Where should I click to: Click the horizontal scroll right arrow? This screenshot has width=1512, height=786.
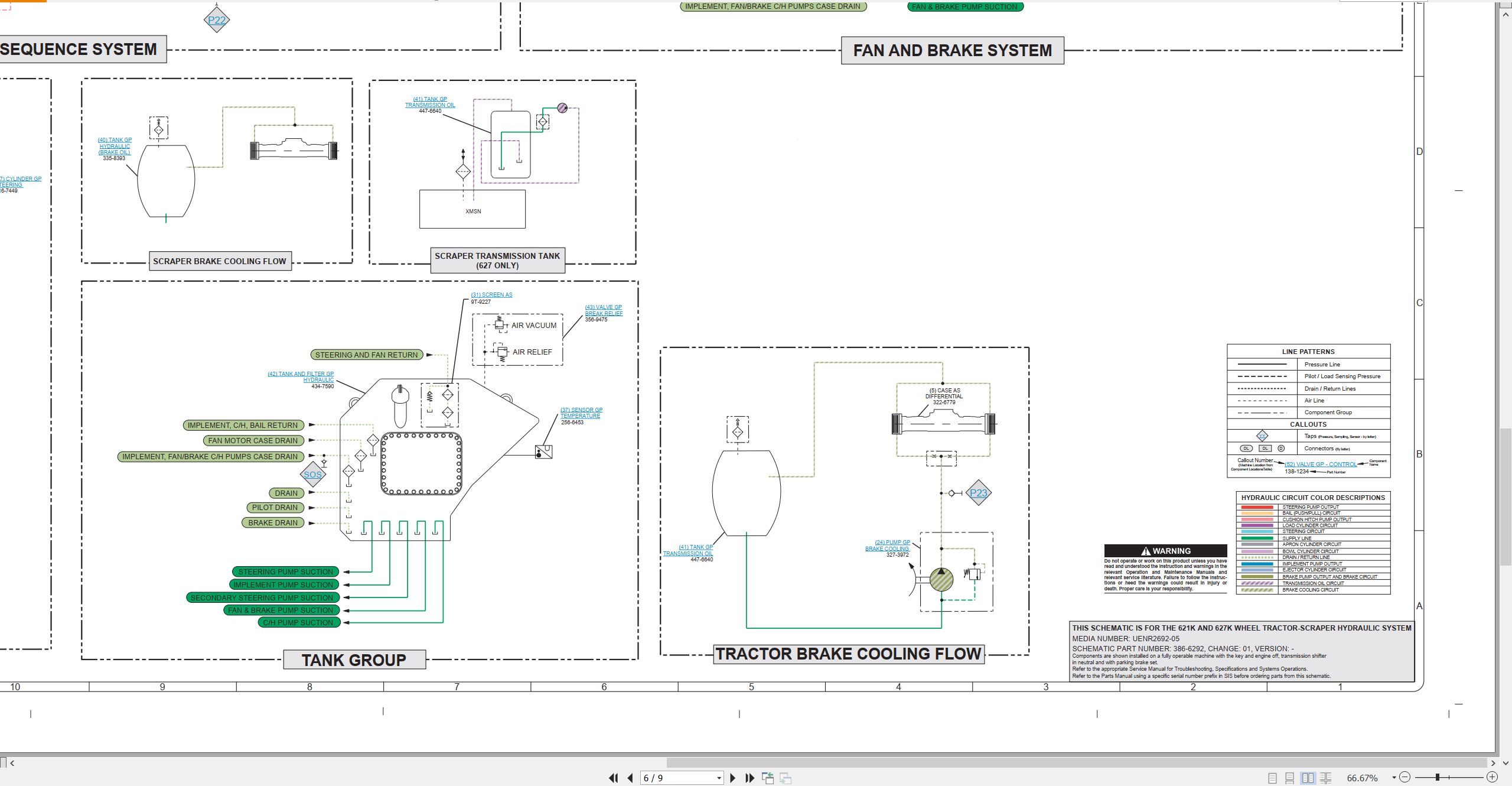(x=1493, y=763)
